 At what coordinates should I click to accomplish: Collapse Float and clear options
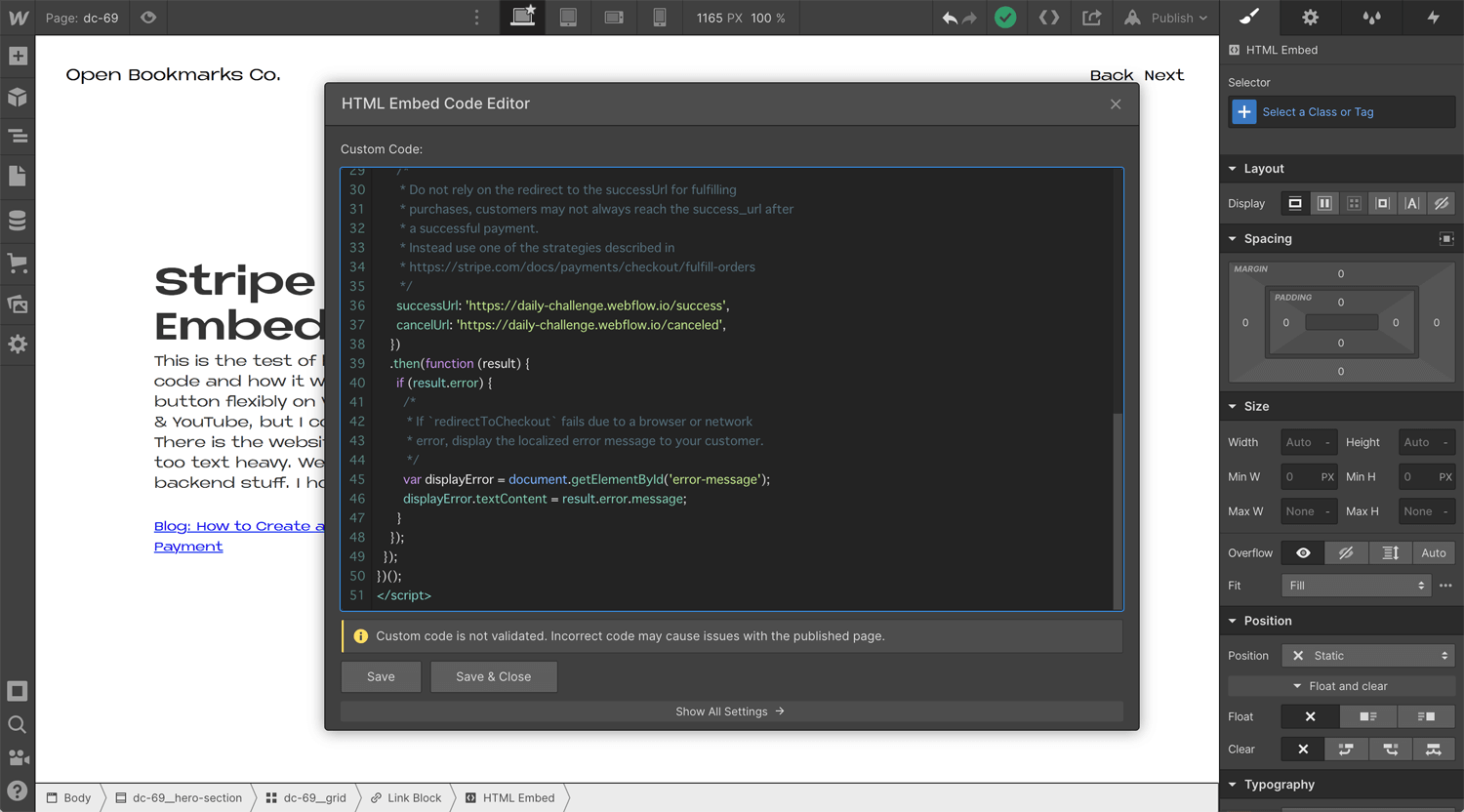tap(1341, 686)
